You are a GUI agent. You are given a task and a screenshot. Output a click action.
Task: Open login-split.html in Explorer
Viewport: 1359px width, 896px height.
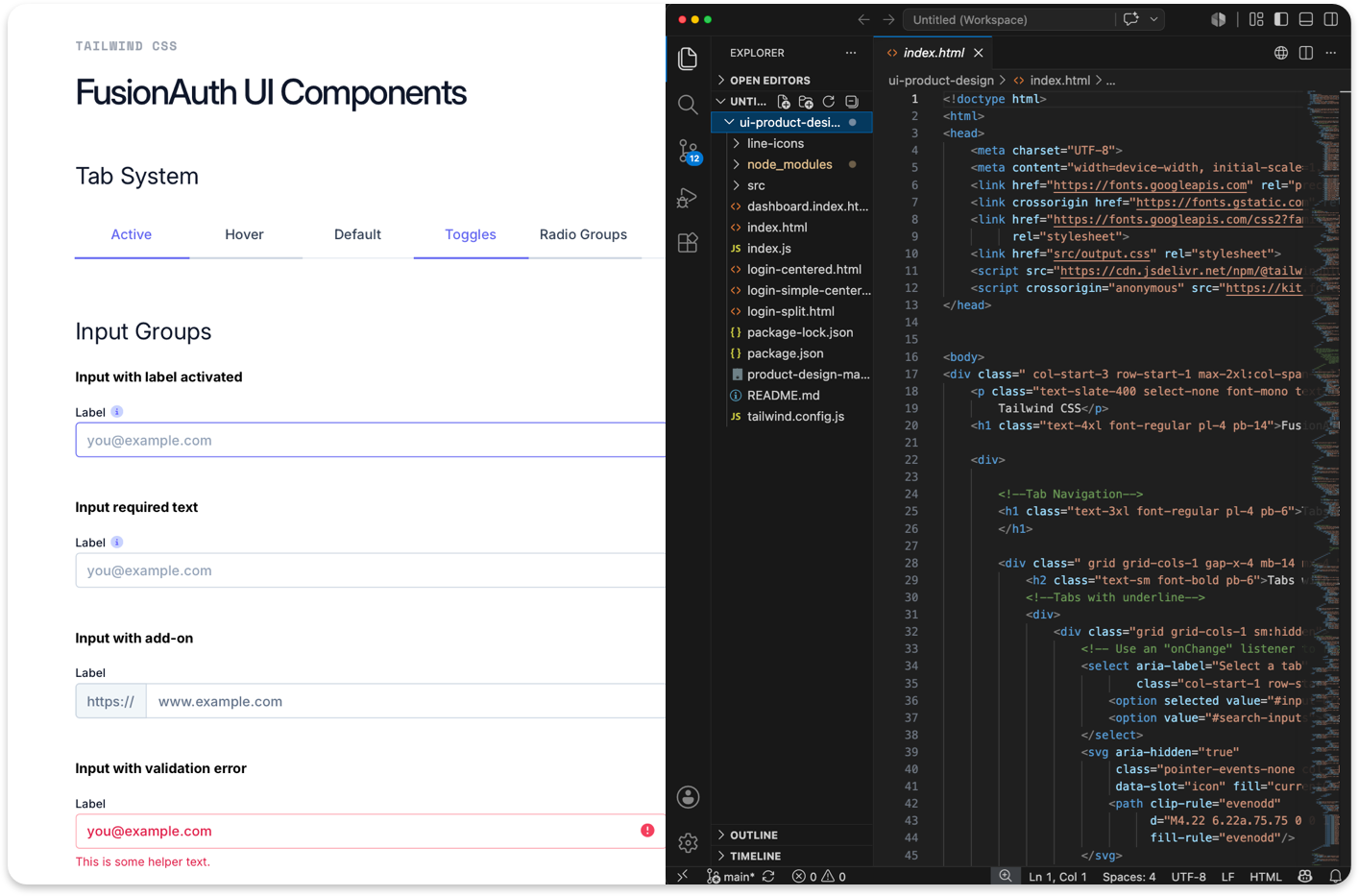pos(793,312)
